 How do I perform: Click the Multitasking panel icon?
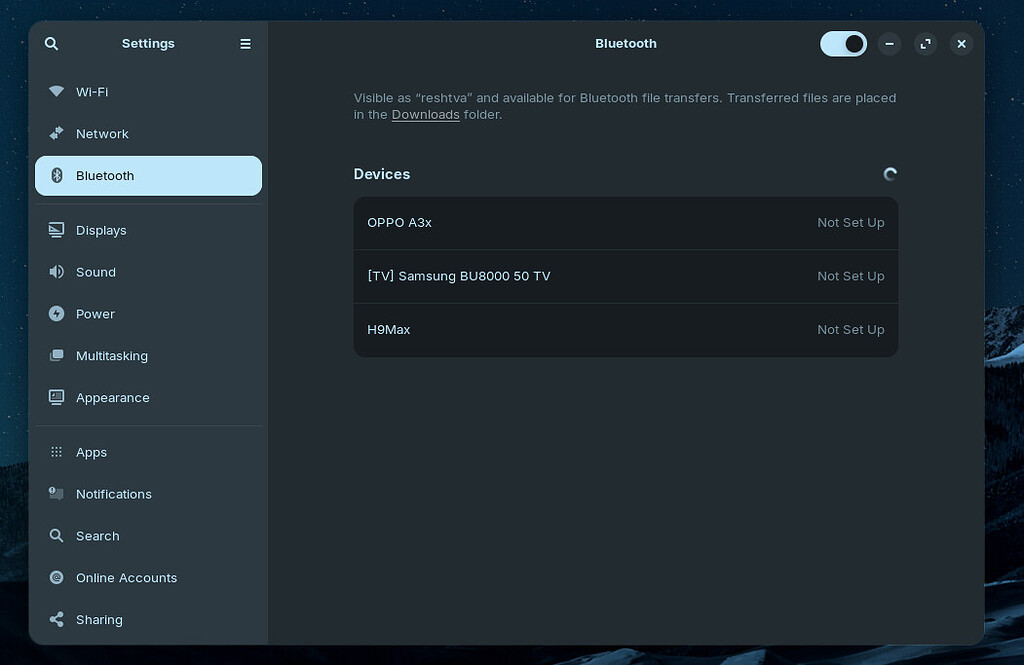57,356
